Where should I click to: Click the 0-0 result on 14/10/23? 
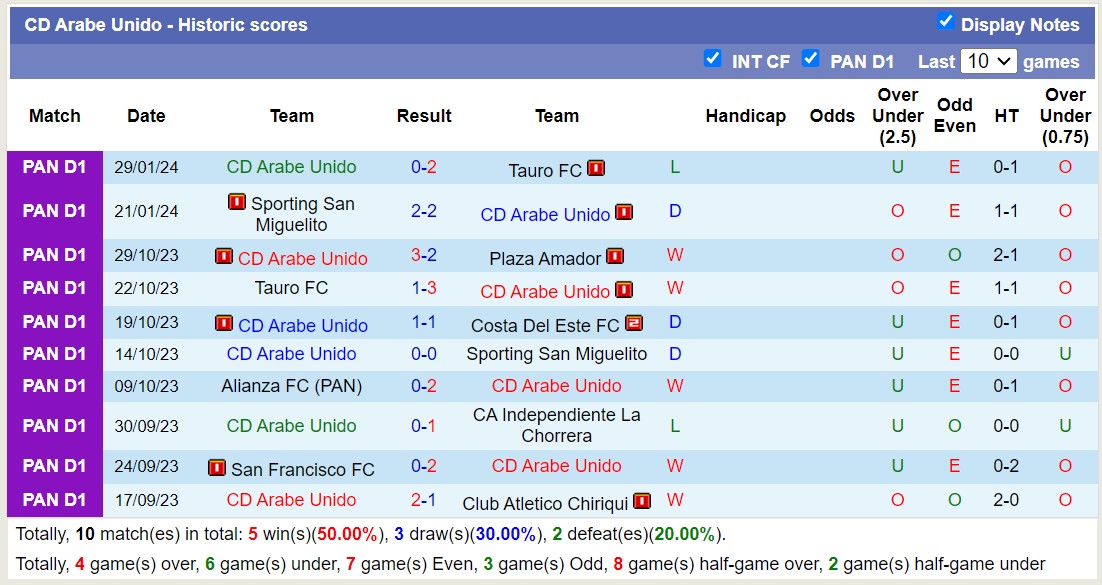tap(424, 354)
